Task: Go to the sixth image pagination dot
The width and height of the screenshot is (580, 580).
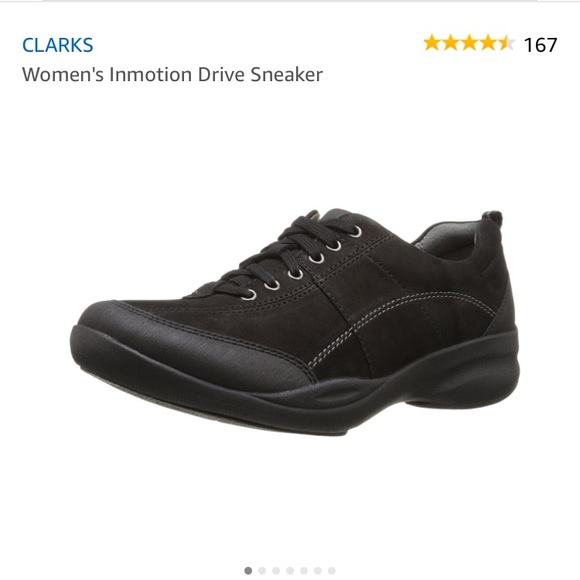Action: 318,571
